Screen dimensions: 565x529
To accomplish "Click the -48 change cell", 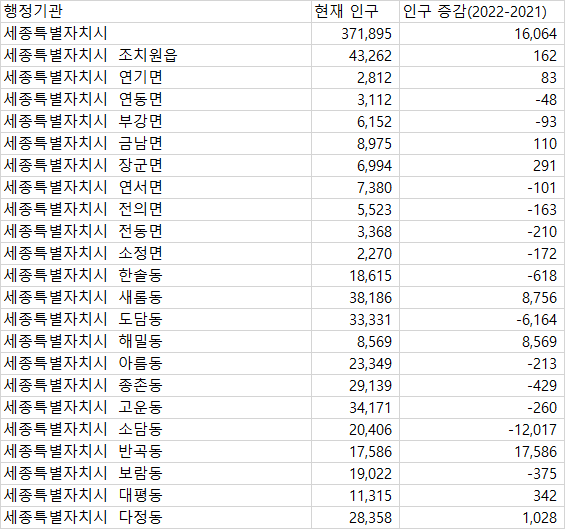I will 482,100.
